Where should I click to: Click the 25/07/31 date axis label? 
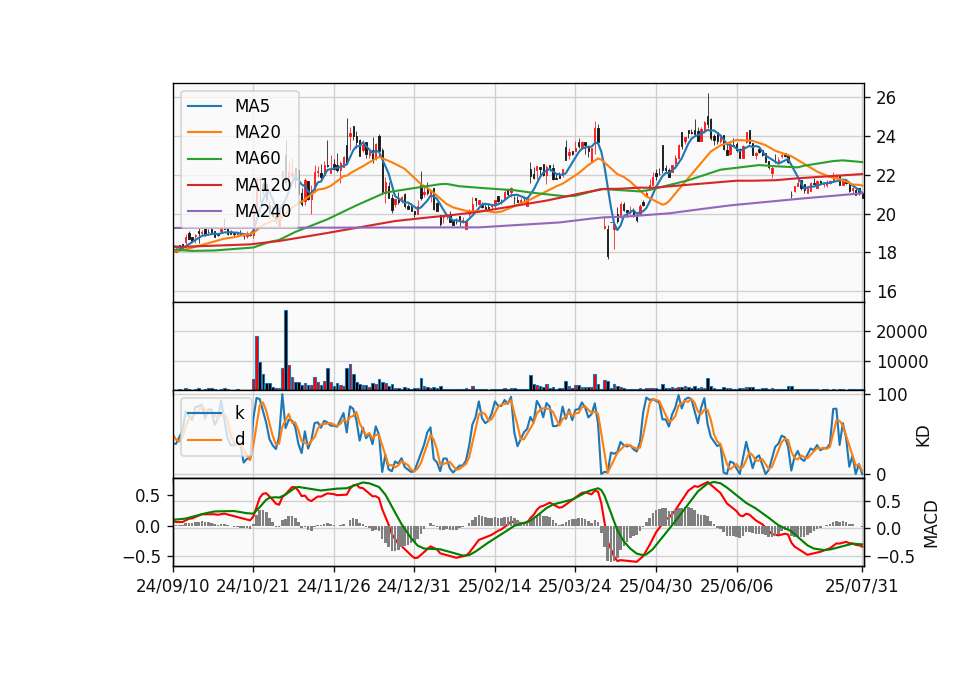(861, 586)
